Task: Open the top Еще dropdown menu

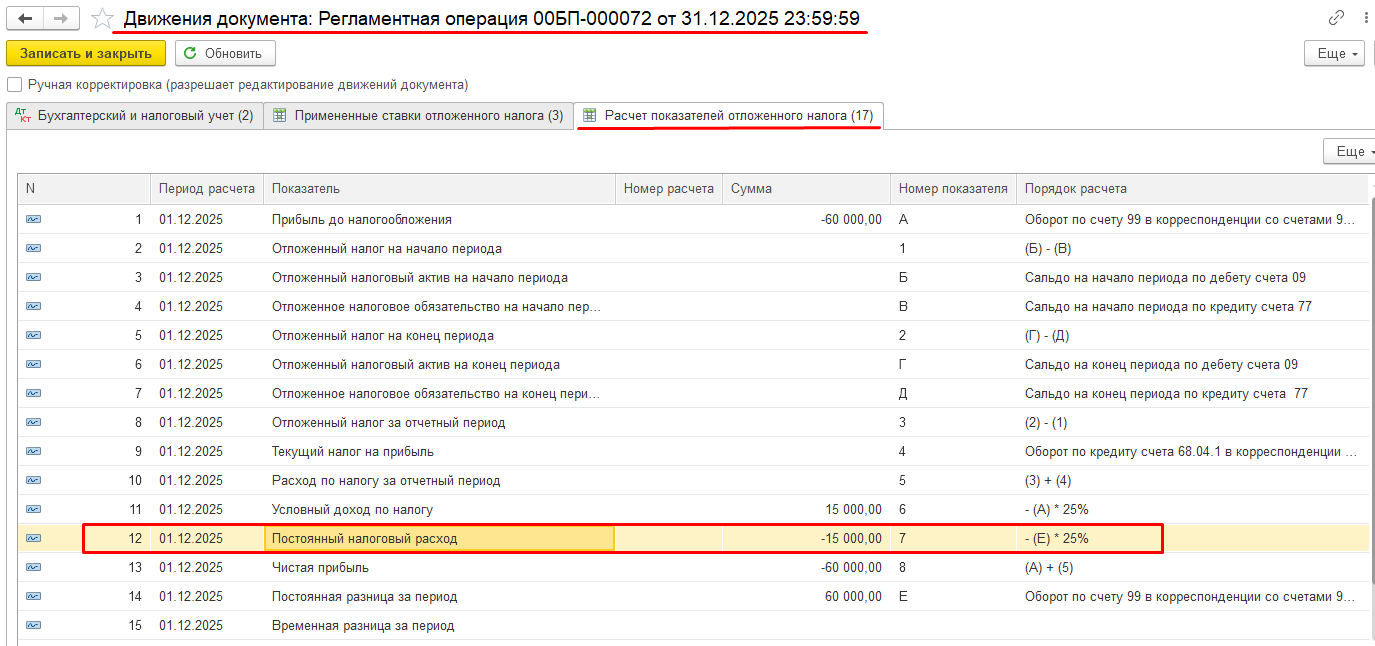Action: click(x=1335, y=53)
